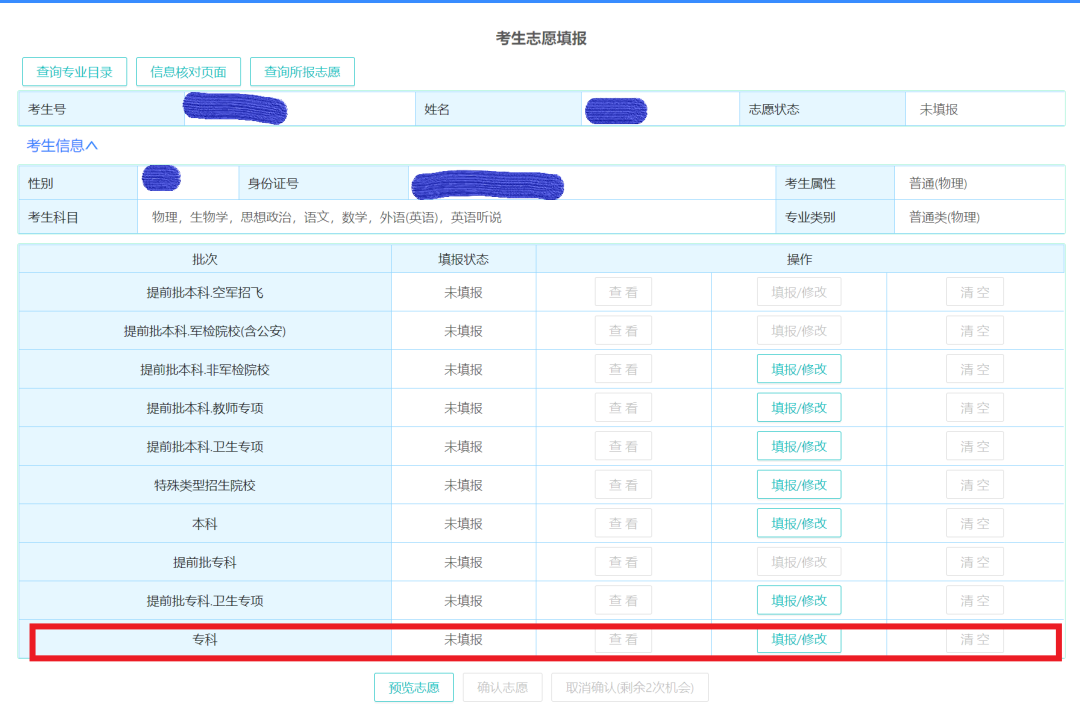1080x721 pixels.
Task: Open 信息核对页面 button
Action: (188, 72)
